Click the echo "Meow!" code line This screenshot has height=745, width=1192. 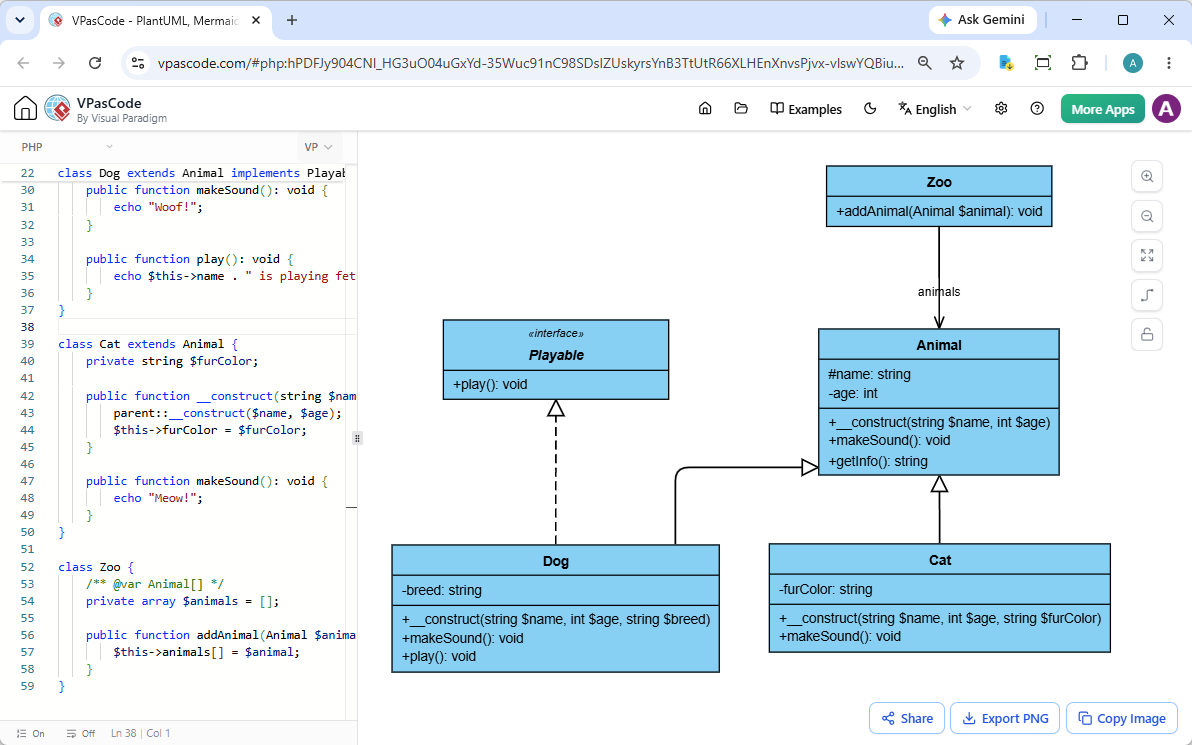click(156, 499)
